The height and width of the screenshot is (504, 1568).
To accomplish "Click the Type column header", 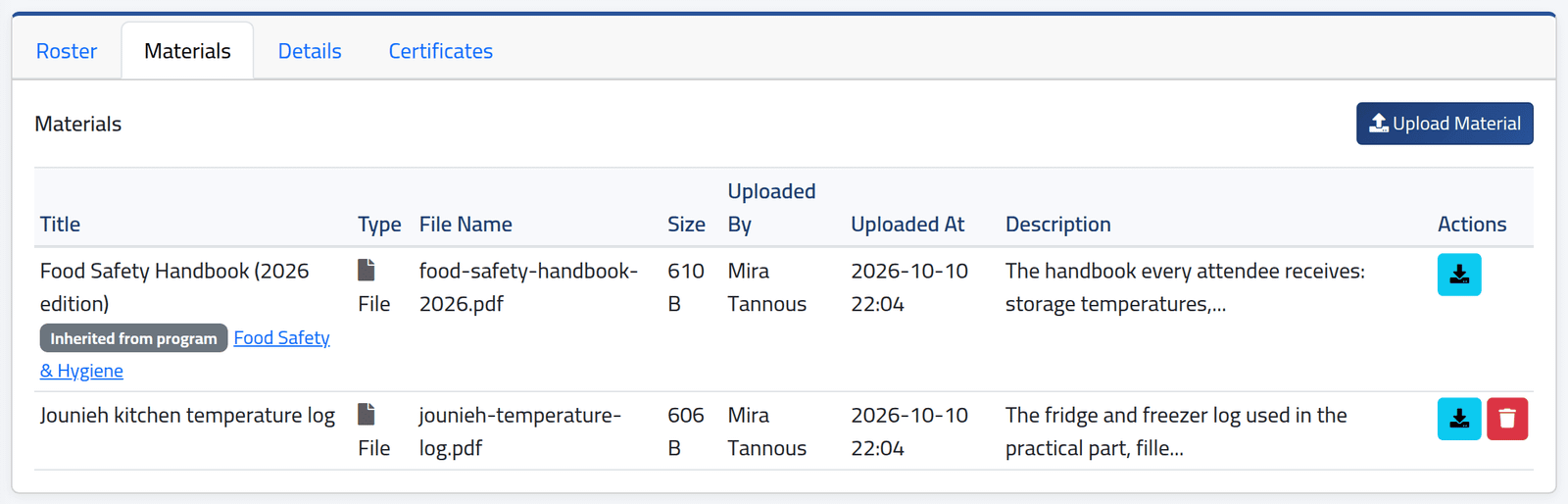I will (x=379, y=225).
